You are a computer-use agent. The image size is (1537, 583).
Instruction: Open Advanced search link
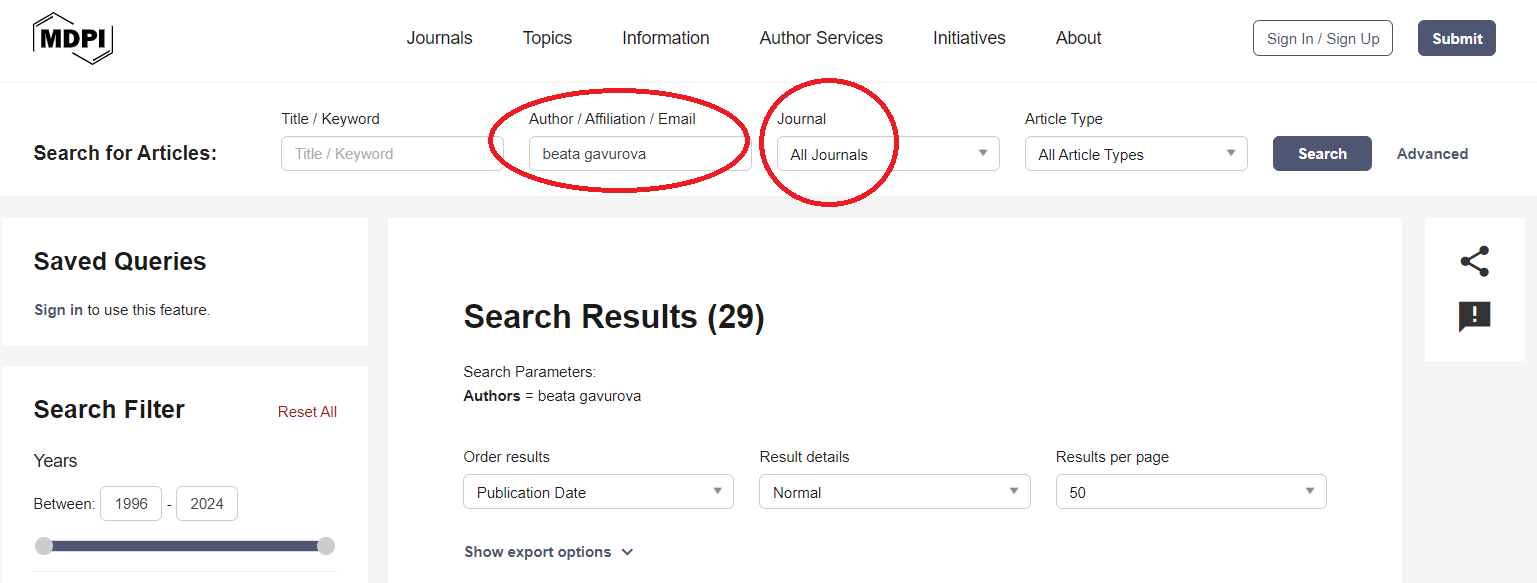tap(1432, 154)
